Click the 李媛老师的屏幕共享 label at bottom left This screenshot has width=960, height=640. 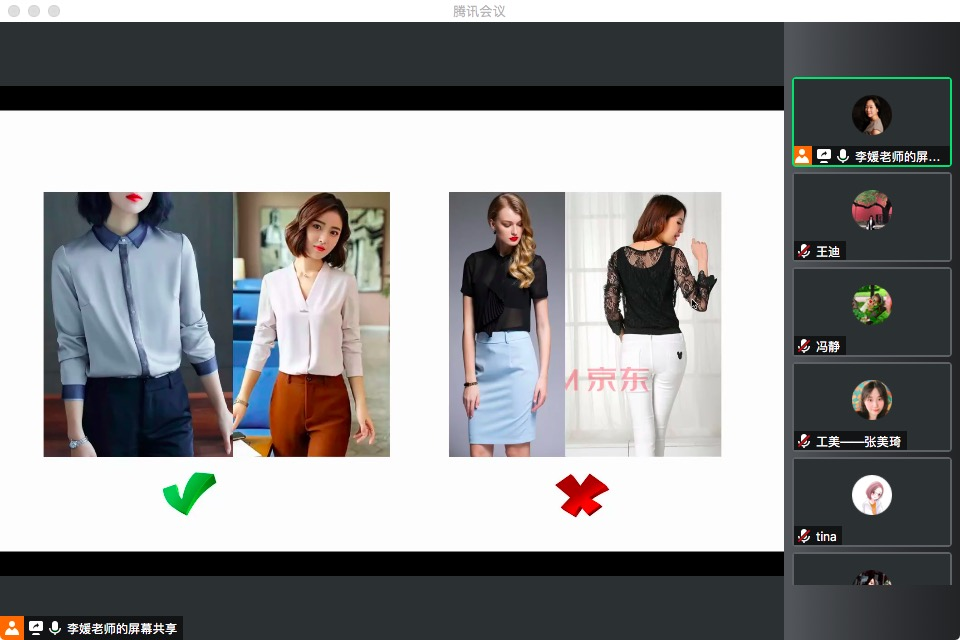pos(121,628)
